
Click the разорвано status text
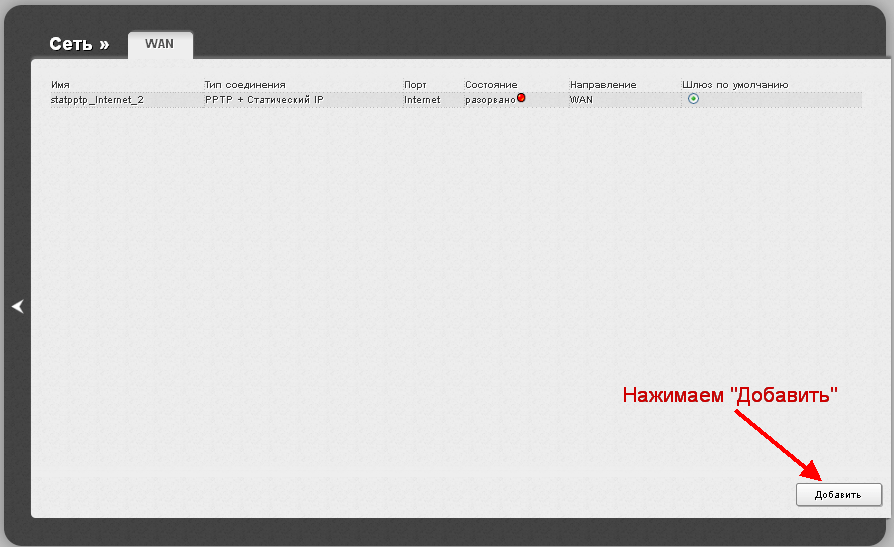coord(490,100)
